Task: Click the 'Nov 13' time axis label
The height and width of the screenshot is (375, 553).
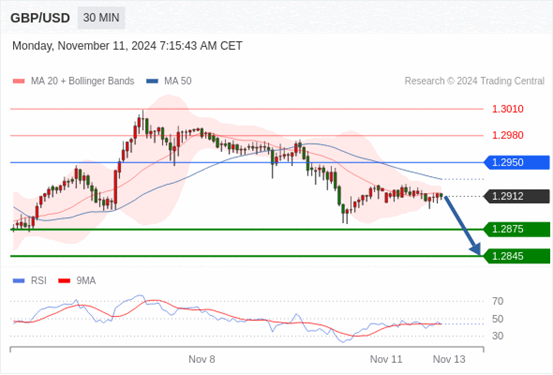Action: 449,359
